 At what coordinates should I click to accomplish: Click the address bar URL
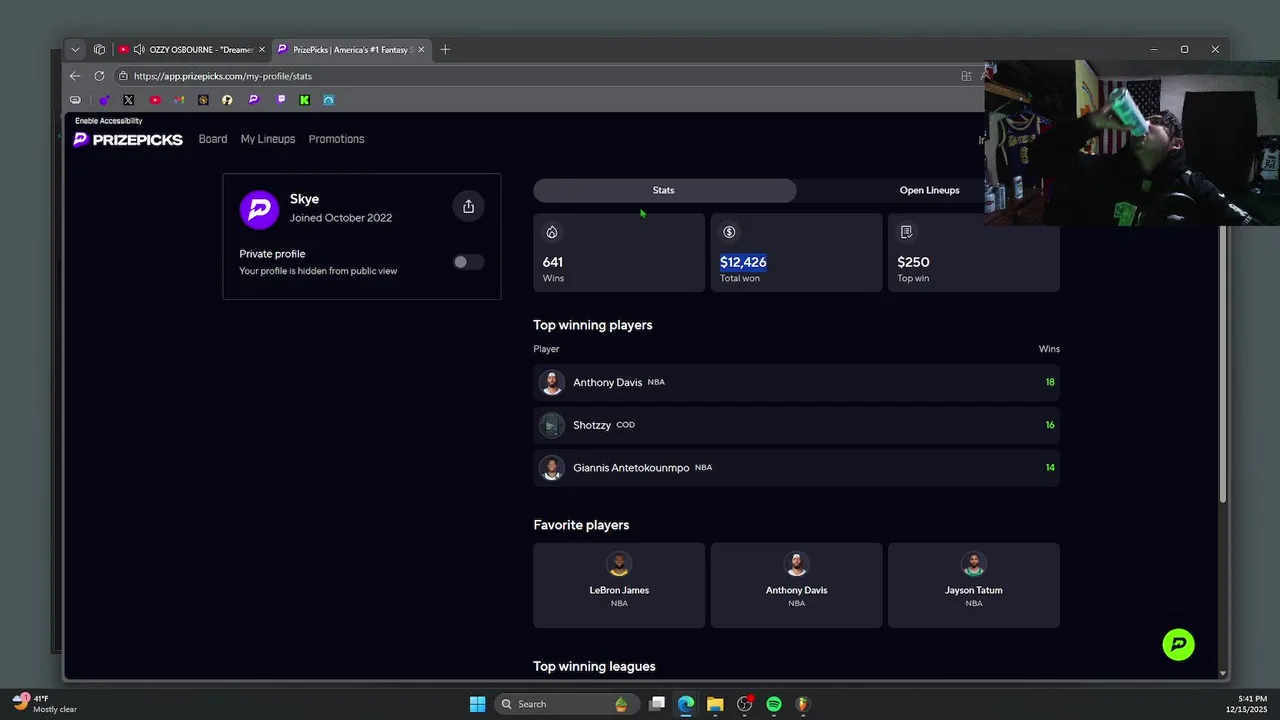click(x=223, y=76)
